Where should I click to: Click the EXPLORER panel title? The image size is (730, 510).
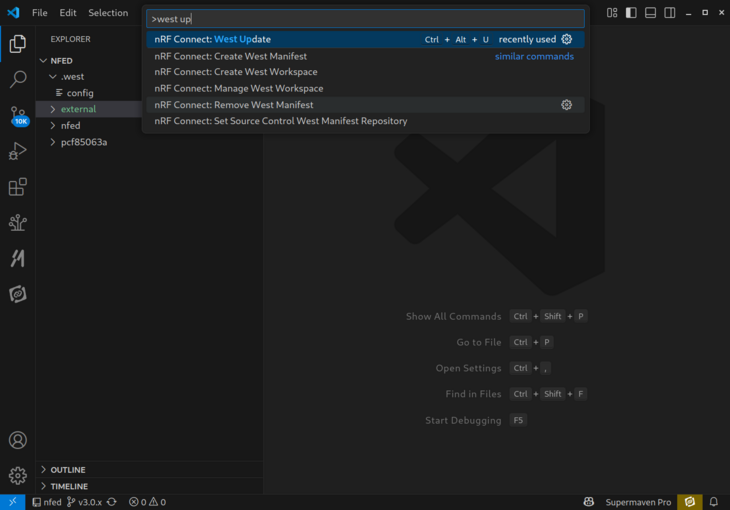tap(70, 39)
